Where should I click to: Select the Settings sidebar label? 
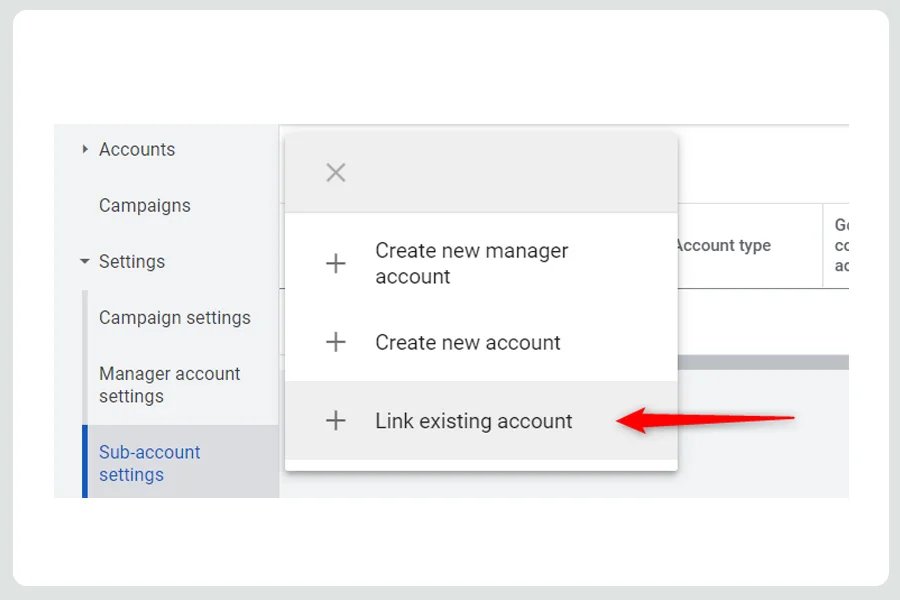[x=131, y=262]
